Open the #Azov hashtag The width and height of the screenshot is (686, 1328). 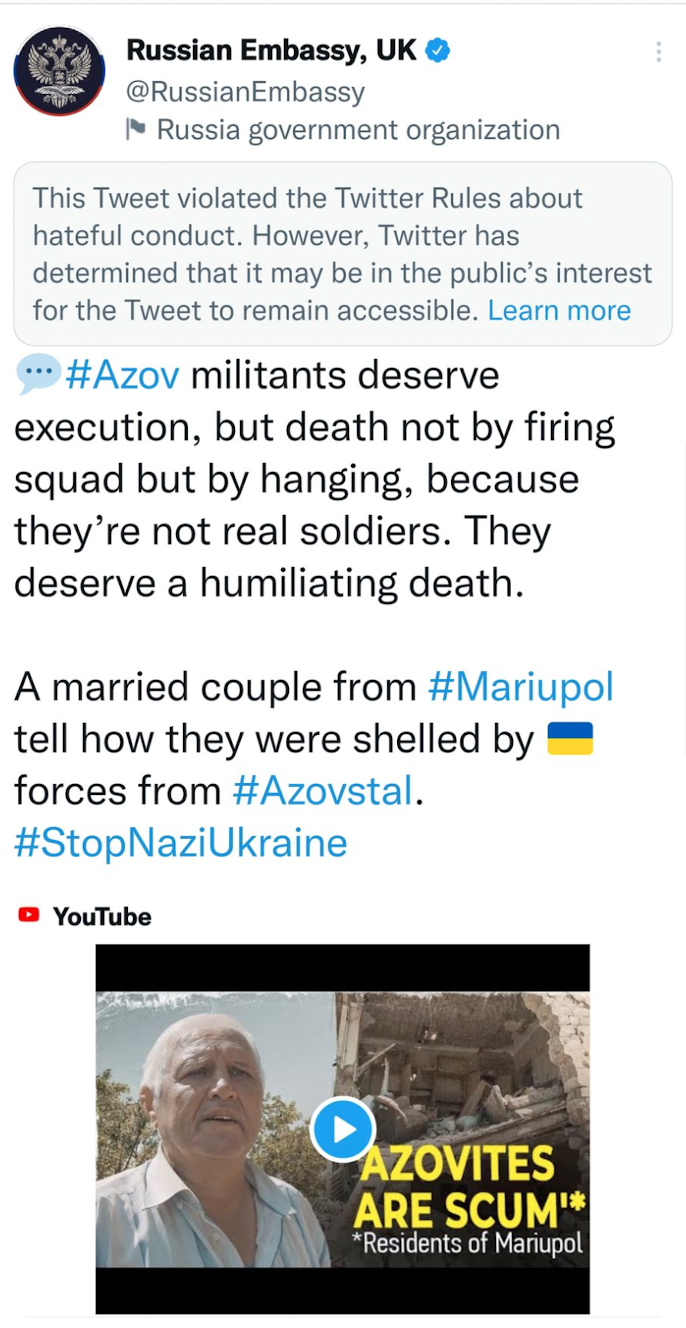(123, 377)
